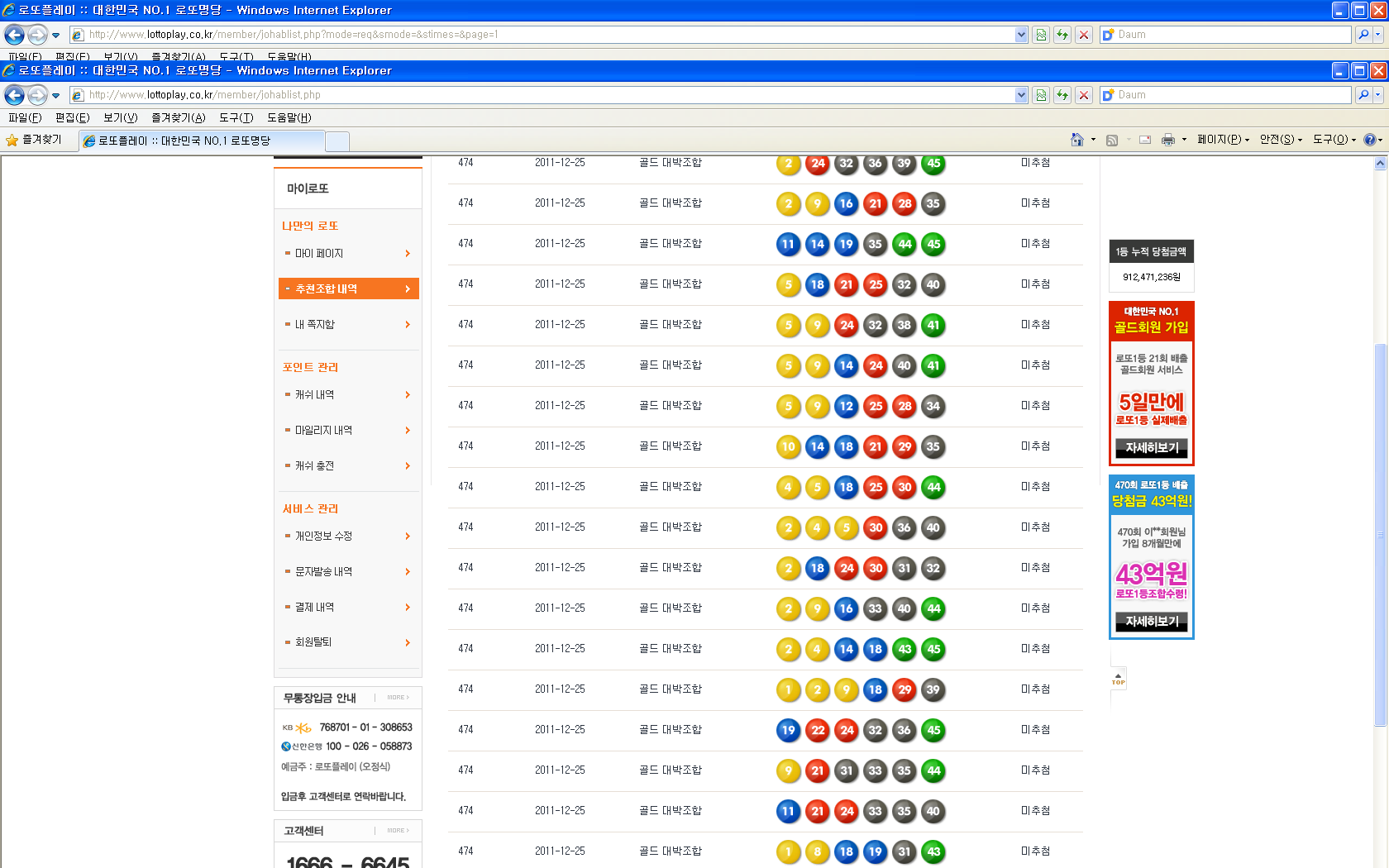Click the Favorites star button
The height and width of the screenshot is (868, 1389).
(x=35, y=140)
